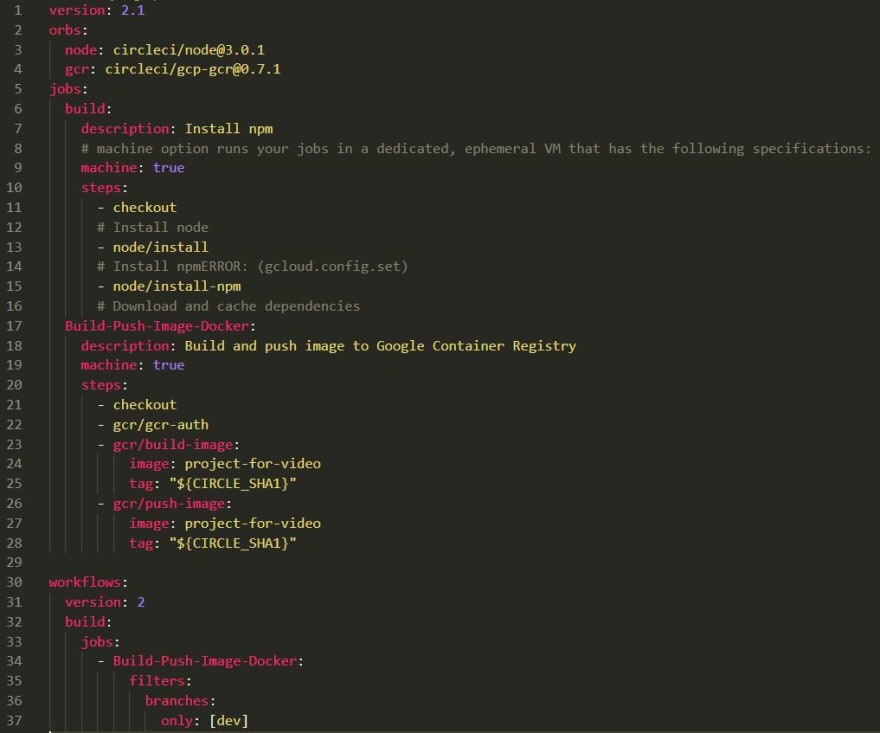Click the CIRCLE_SHA1 tag on line 25
The height and width of the screenshot is (733, 880).
[233, 484]
